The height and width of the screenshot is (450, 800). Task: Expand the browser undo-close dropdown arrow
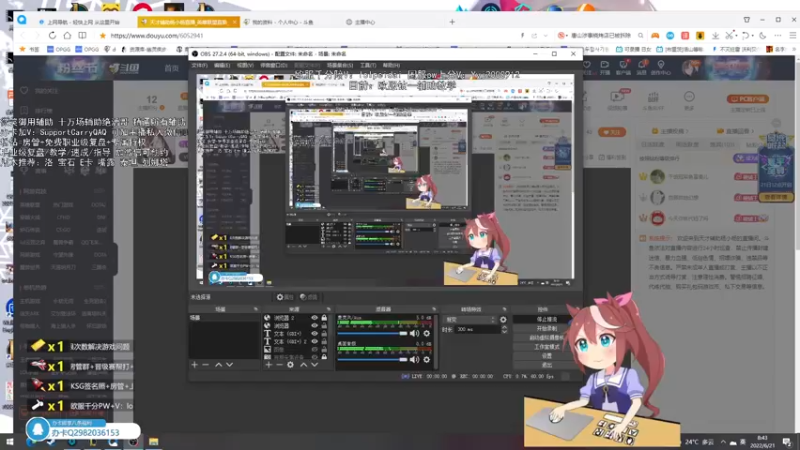click(753, 36)
